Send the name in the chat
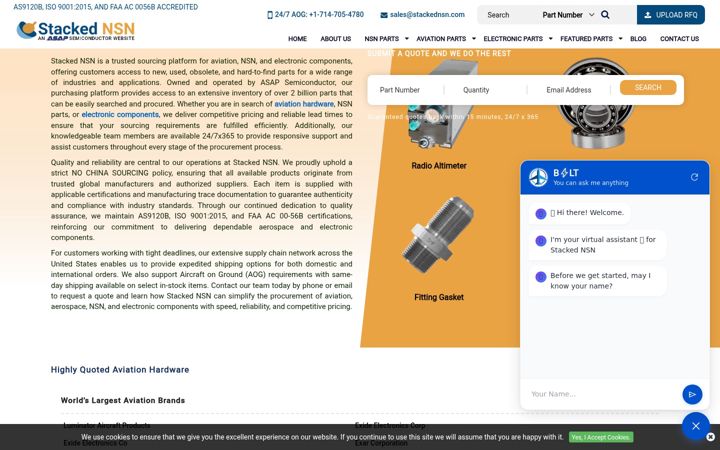Viewport: 720px width, 450px height. tap(692, 394)
